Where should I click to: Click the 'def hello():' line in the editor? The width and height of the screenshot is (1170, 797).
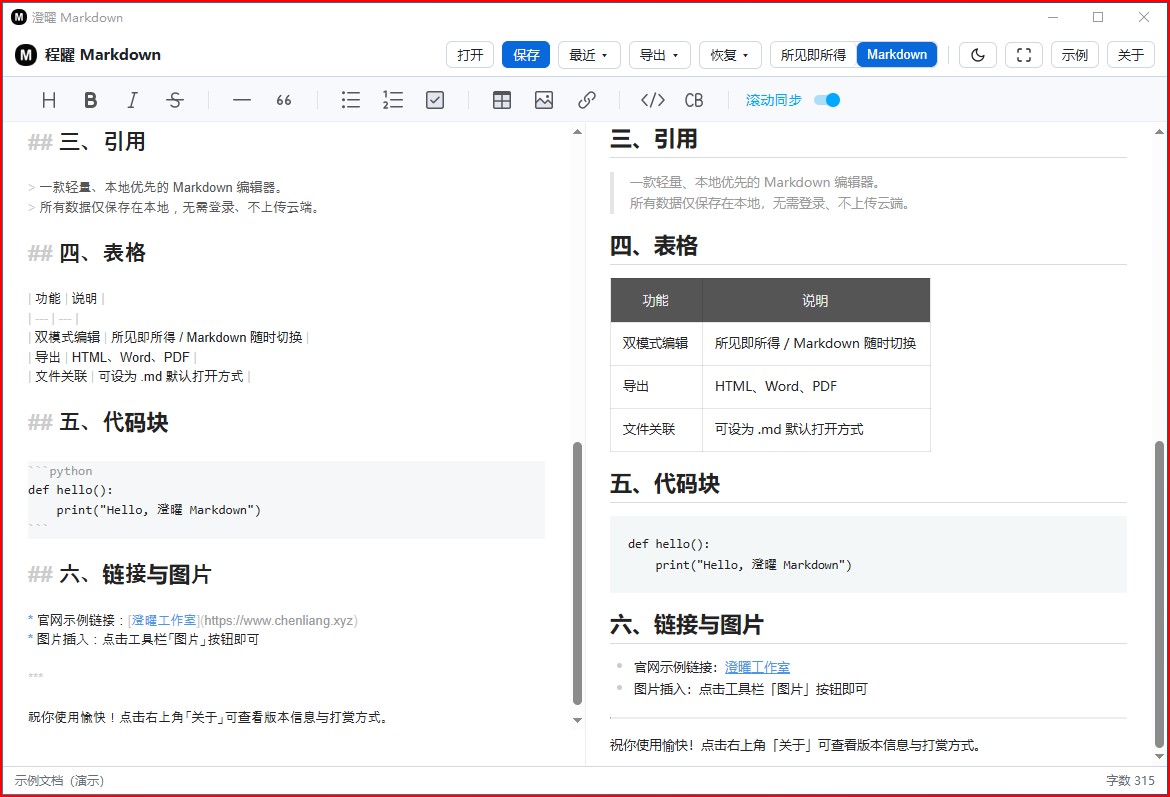(x=70, y=490)
